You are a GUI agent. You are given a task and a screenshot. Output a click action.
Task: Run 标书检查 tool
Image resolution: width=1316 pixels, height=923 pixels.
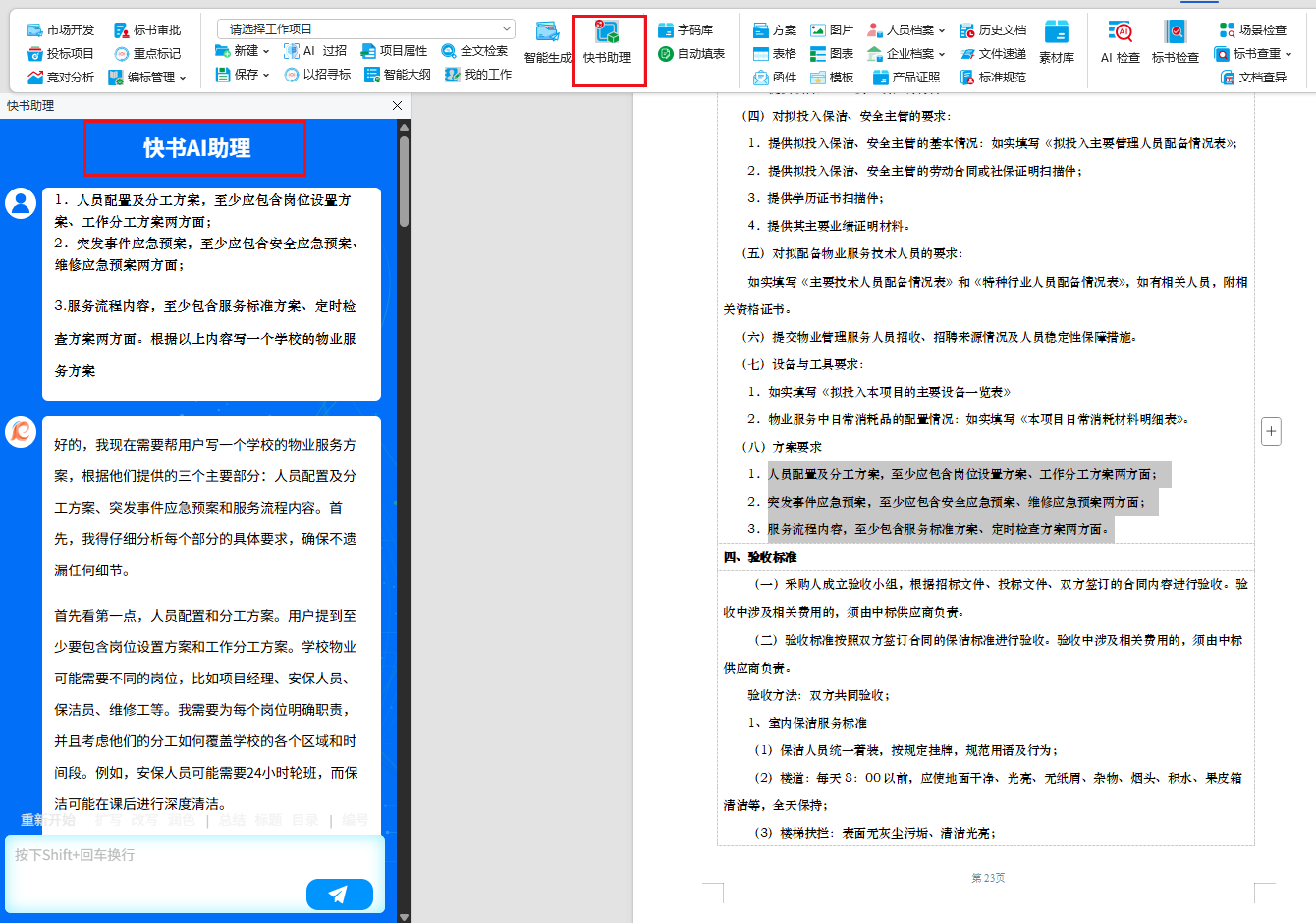[1176, 43]
